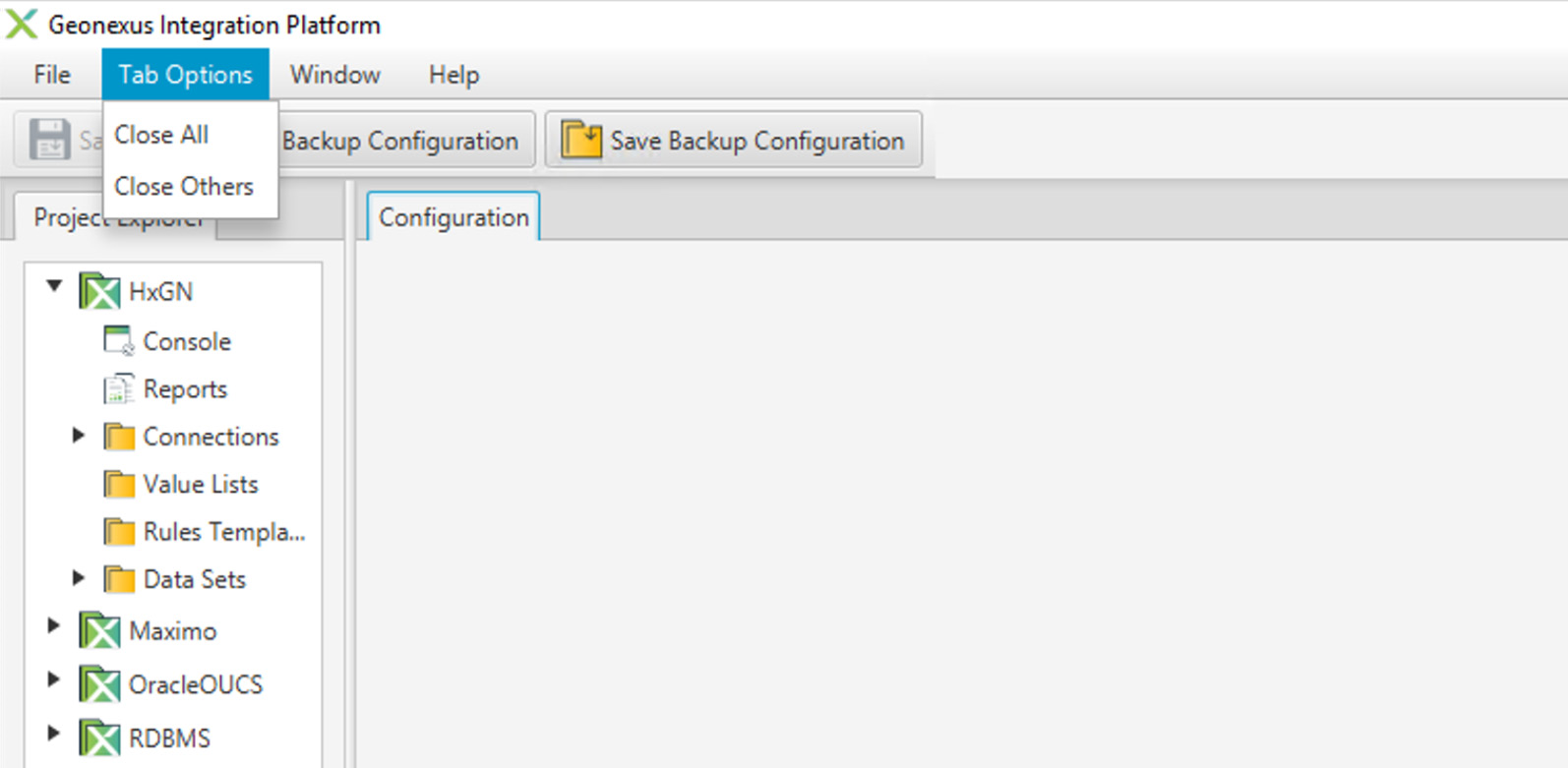
Task: Click the OracleOUCS project icon
Action: 99,684
